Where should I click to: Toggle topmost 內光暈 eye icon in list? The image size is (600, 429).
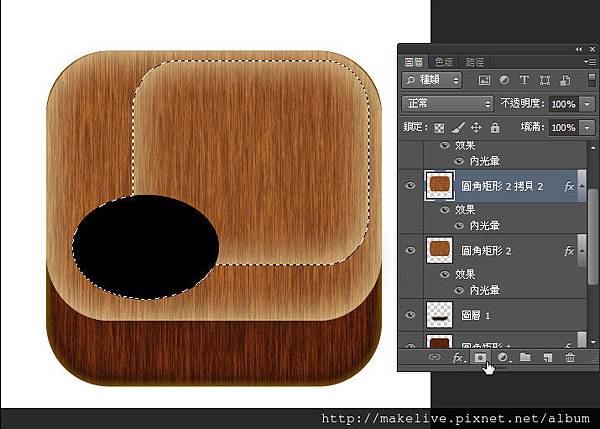click(x=459, y=161)
